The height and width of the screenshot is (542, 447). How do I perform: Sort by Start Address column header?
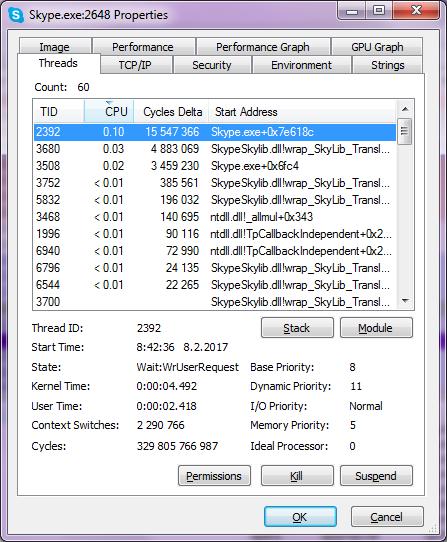click(x=302, y=112)
